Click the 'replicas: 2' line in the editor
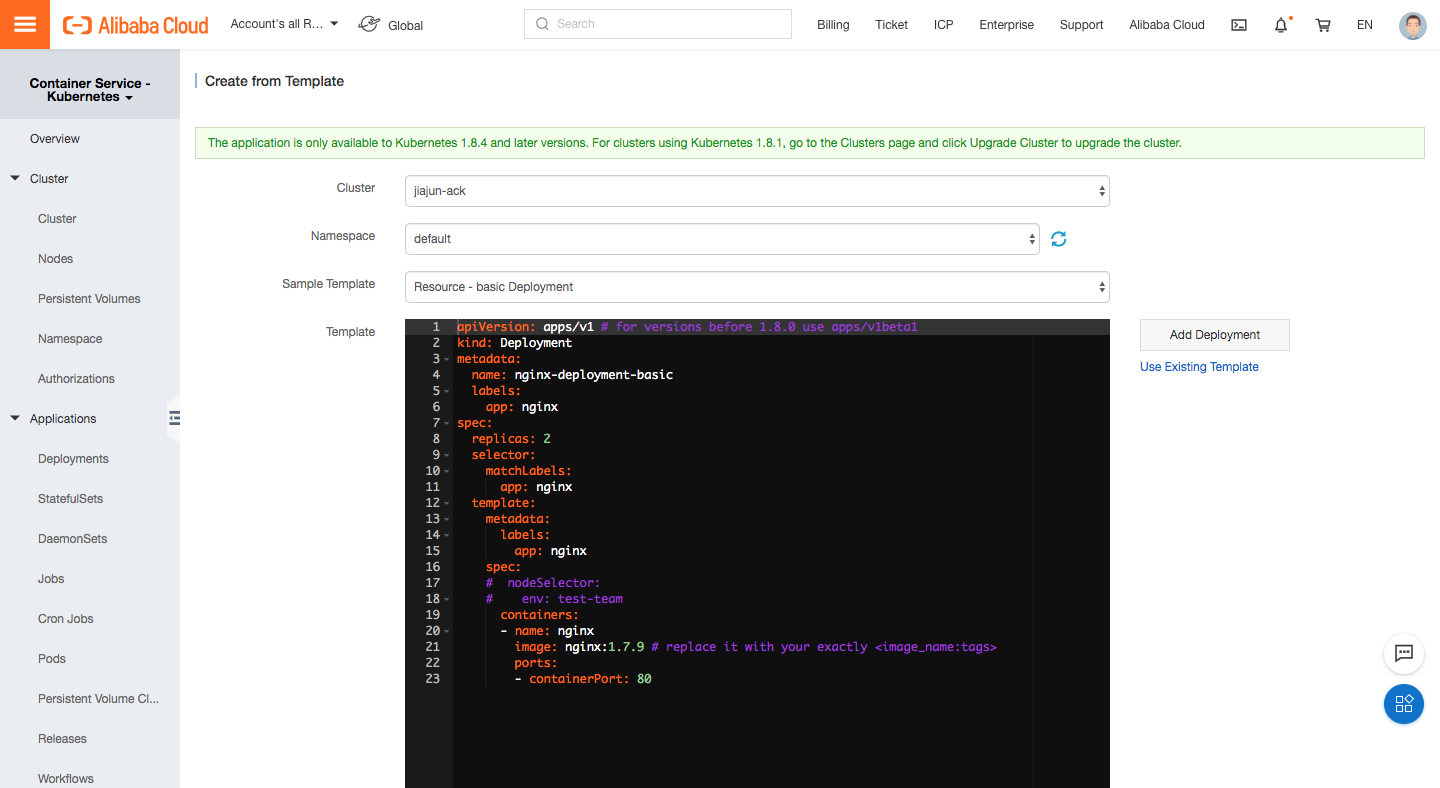 point(511,439)
